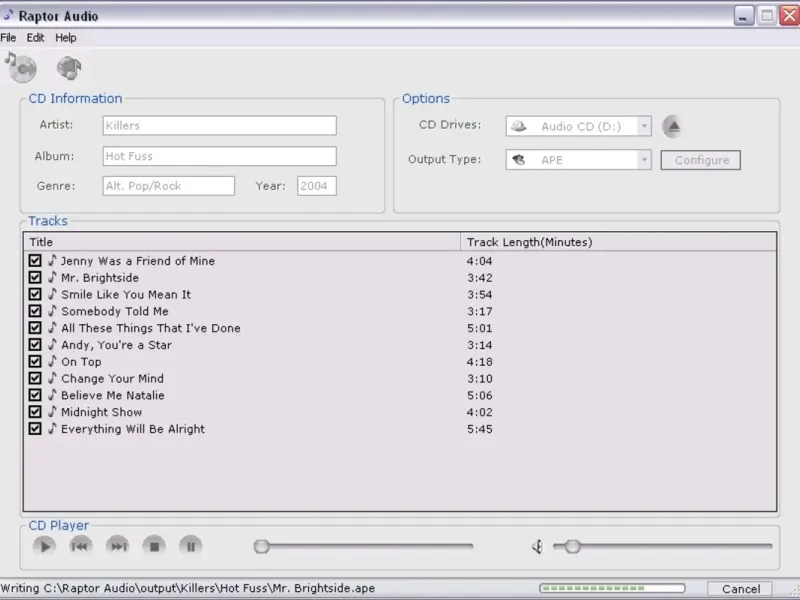Image resolution: width=800 pixels, height=600 pixels.
Task: Skip to the previous track
Action: pos(81,546)
